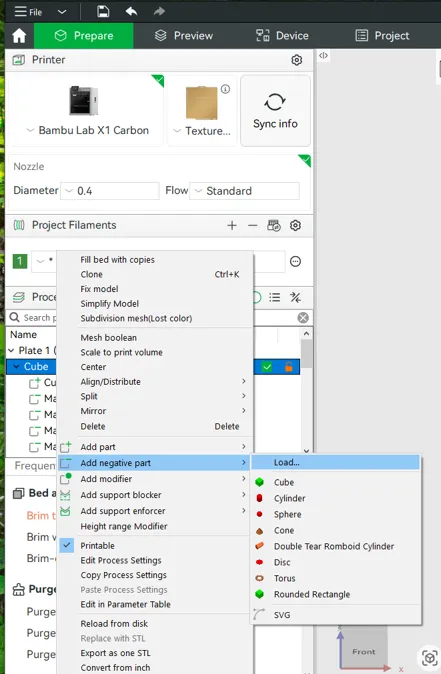Open the File menu dropdown arrow
441x674 pixels.
click(62, 12)
